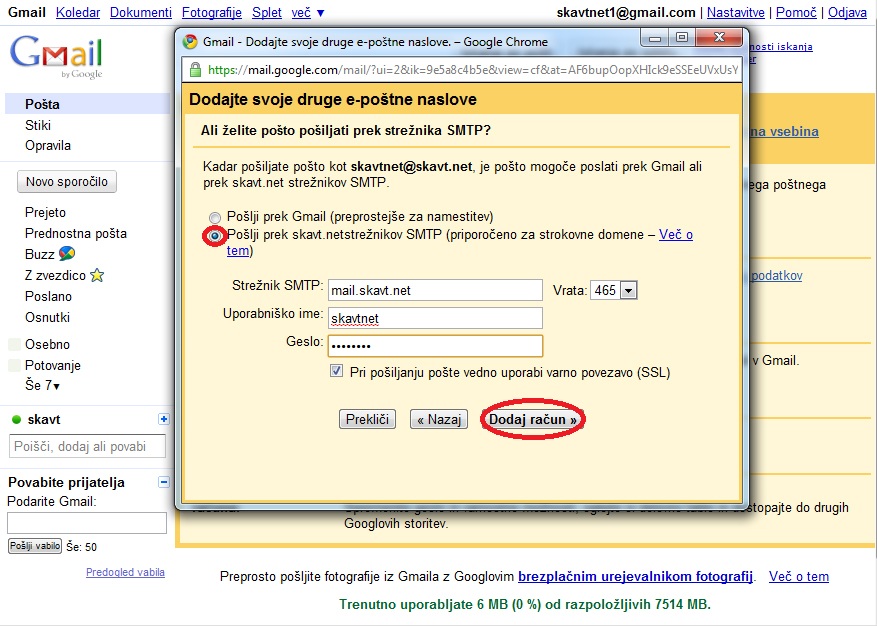Click the popup address bar URL
Screen dimensions: 877x626
(473, 70)
